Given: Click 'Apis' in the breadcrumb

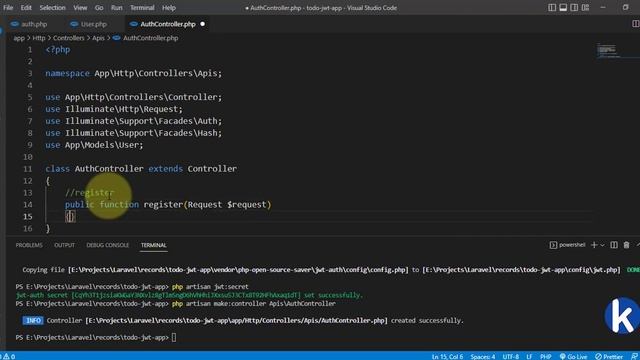Looking at the screenshot, I should (98, 38).
